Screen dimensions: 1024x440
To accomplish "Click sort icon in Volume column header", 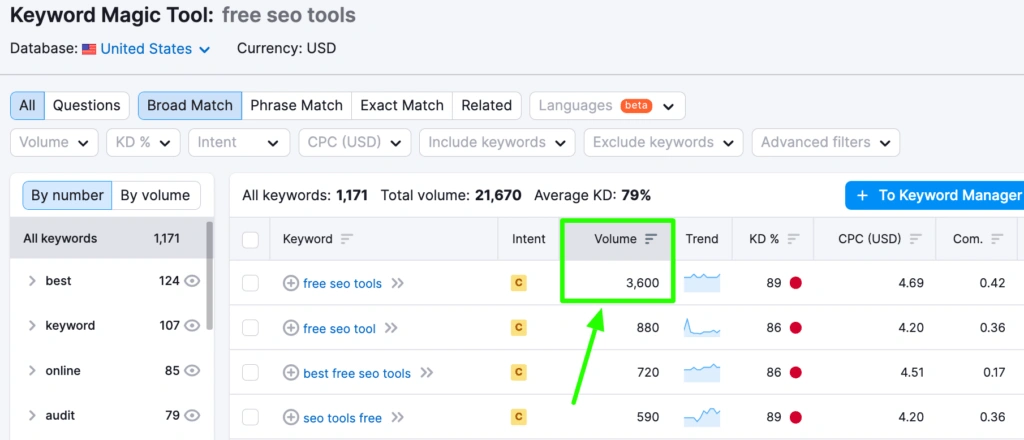I will (x=651, y=239).
